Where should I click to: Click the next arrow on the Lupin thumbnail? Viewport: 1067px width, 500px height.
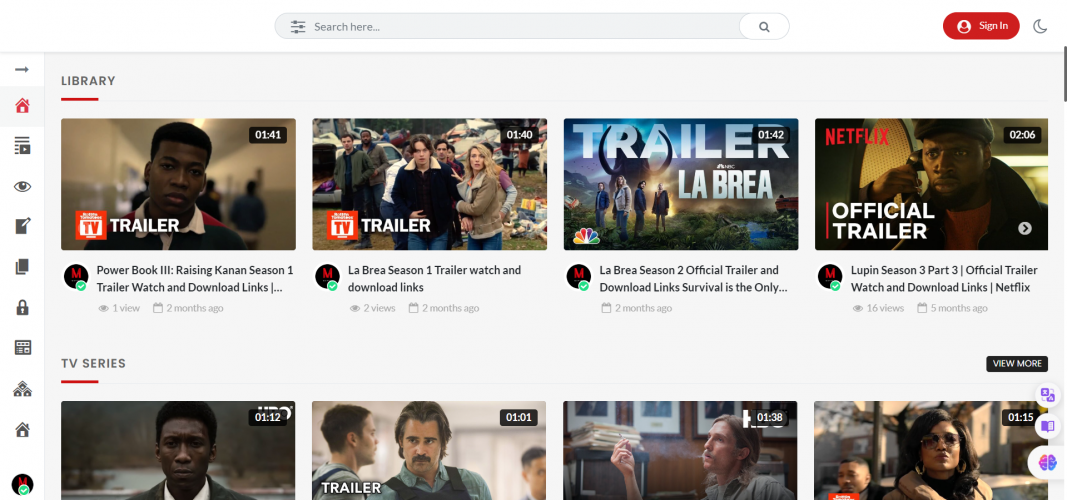click(x=1025, y=229)
